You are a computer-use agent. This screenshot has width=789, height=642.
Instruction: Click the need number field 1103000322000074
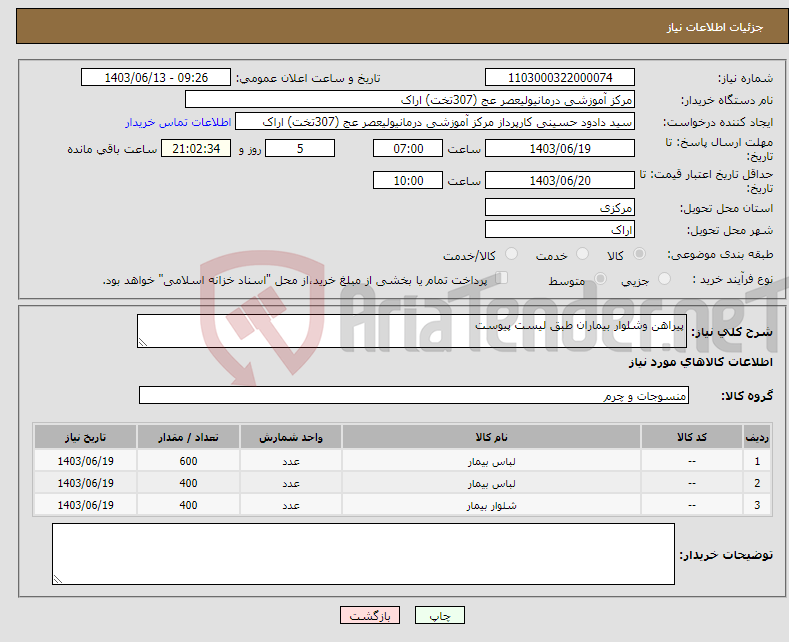[560, 77]
